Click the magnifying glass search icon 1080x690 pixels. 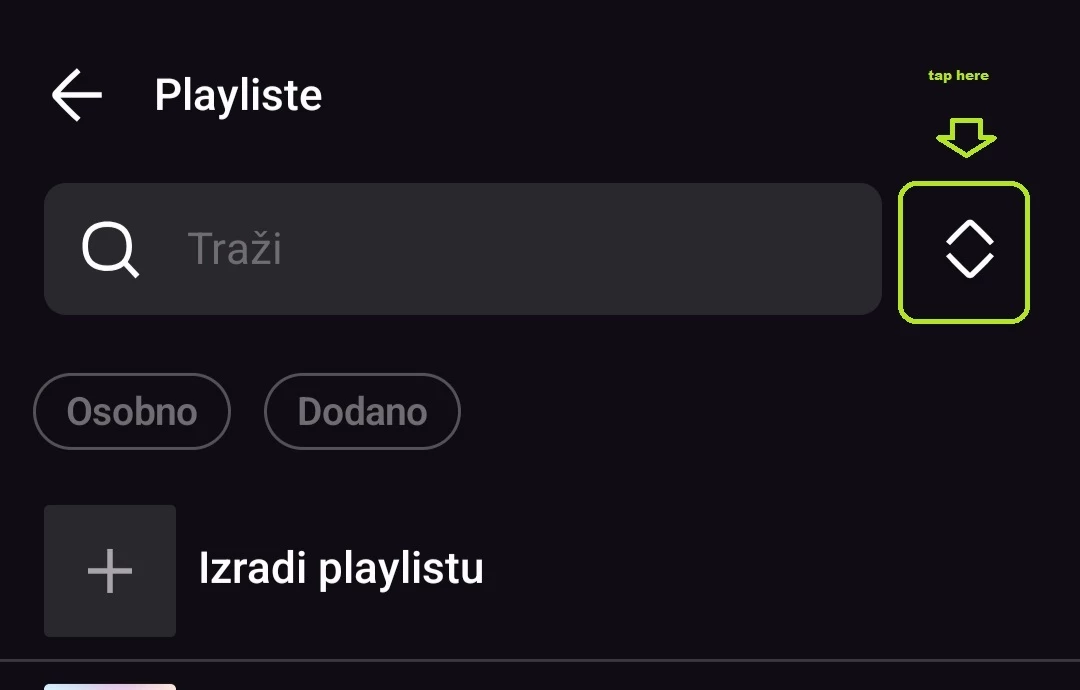point(110,248)
